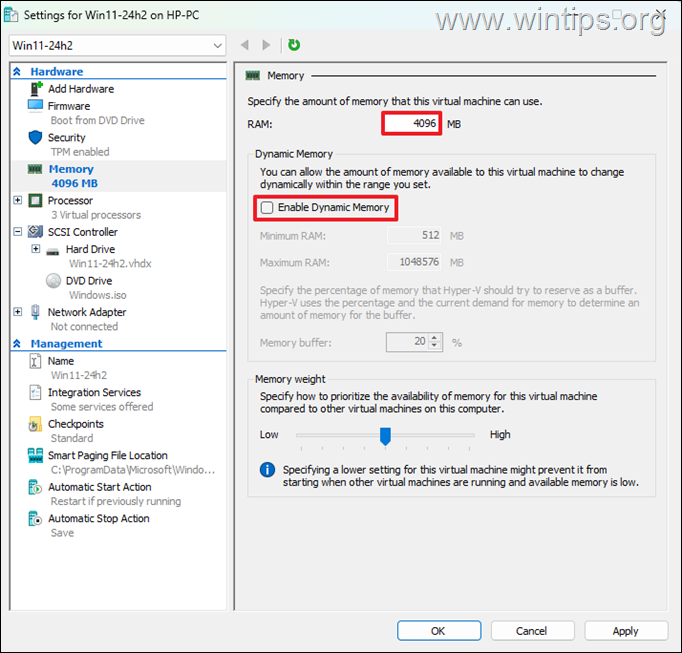Close the settings window
The image size is (682, 653).
tap(661, 14)
